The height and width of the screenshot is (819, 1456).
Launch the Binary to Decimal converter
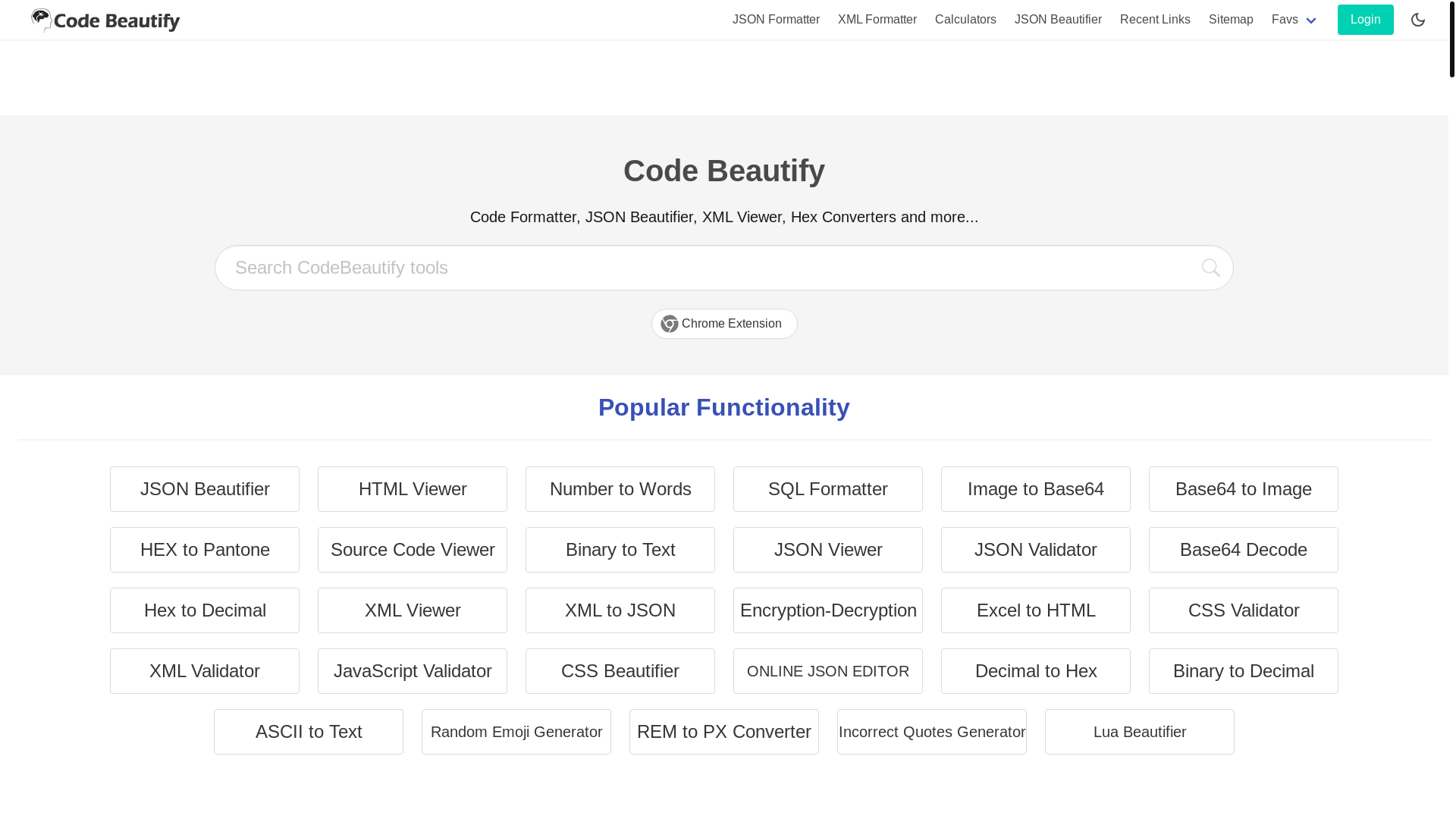point(1244,671)
